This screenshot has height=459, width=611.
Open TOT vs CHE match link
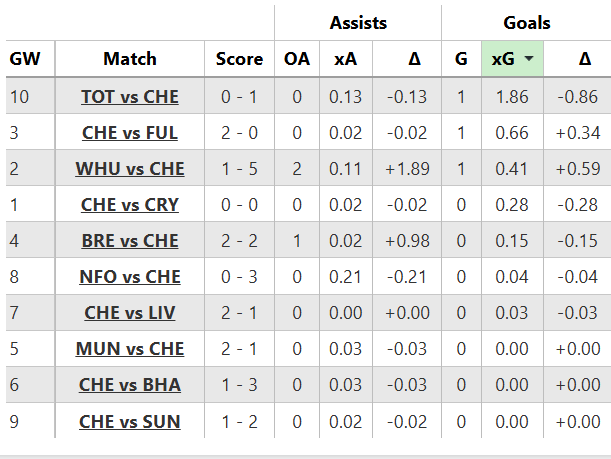click(130, 97)
